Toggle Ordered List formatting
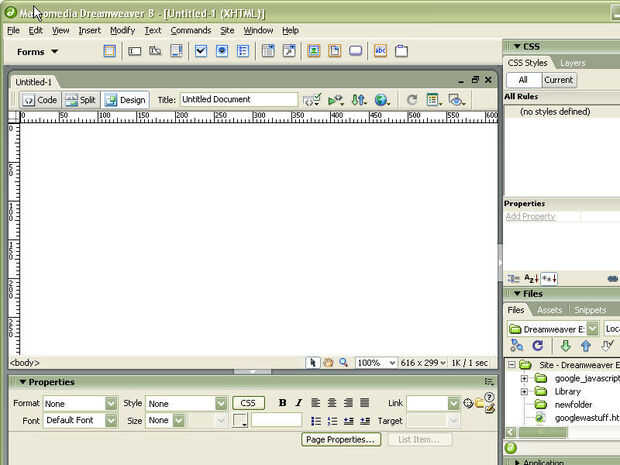620x465 pixels. coord(332,421)
